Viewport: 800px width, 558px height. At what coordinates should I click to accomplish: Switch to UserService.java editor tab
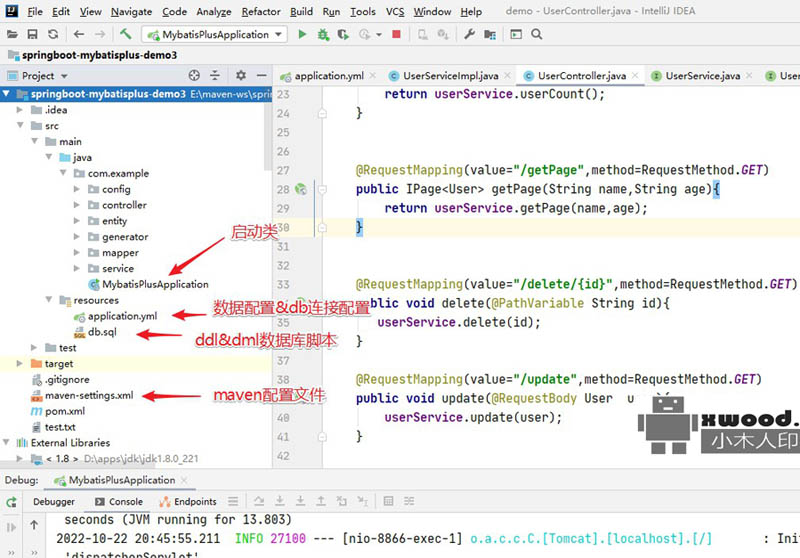coord(702,76)
